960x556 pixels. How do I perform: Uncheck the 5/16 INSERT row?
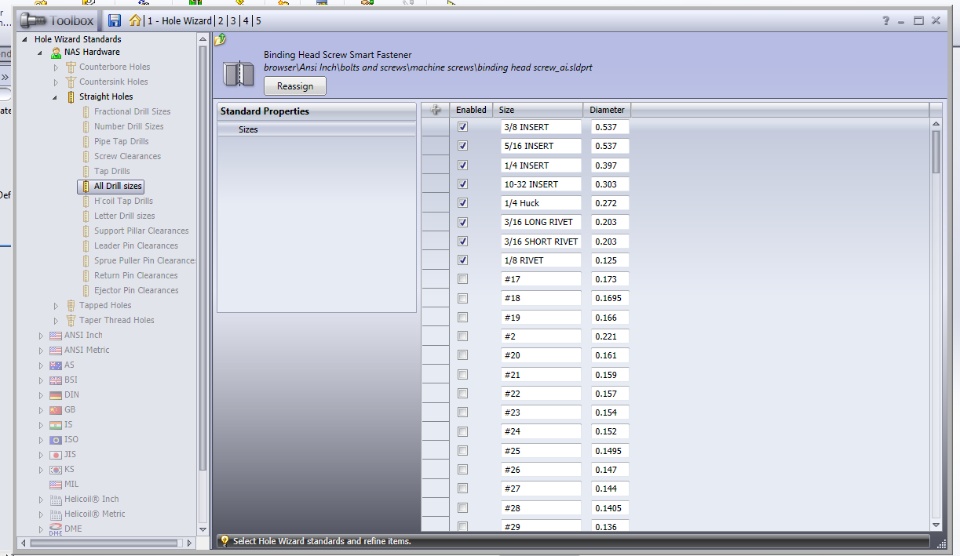[x=463, y=146]
